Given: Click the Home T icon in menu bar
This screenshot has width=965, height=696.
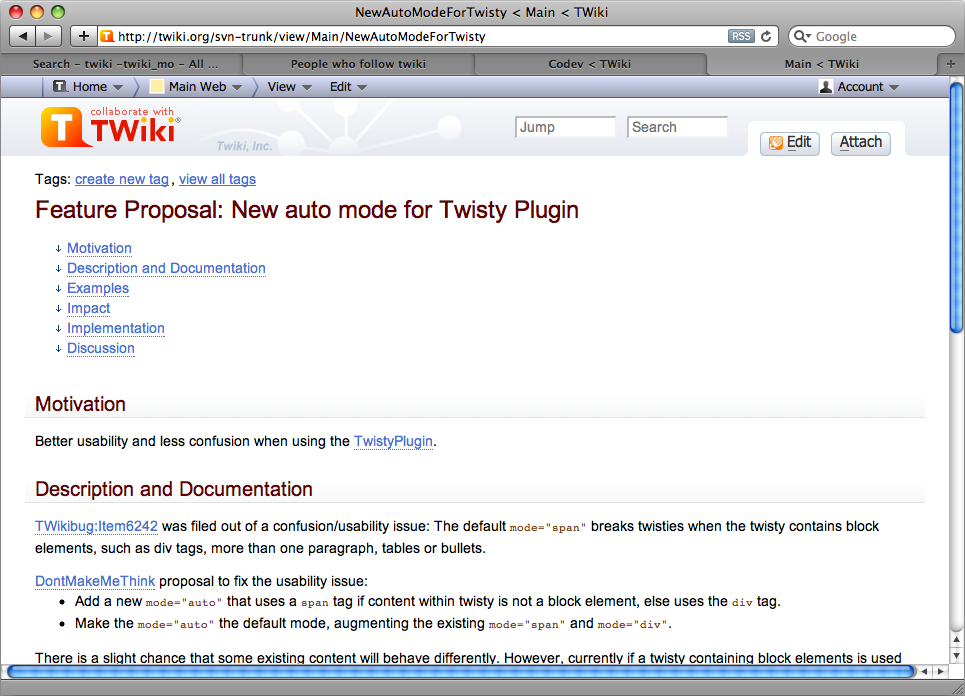Looking at the screenshot, I should [x=60, y=87].
